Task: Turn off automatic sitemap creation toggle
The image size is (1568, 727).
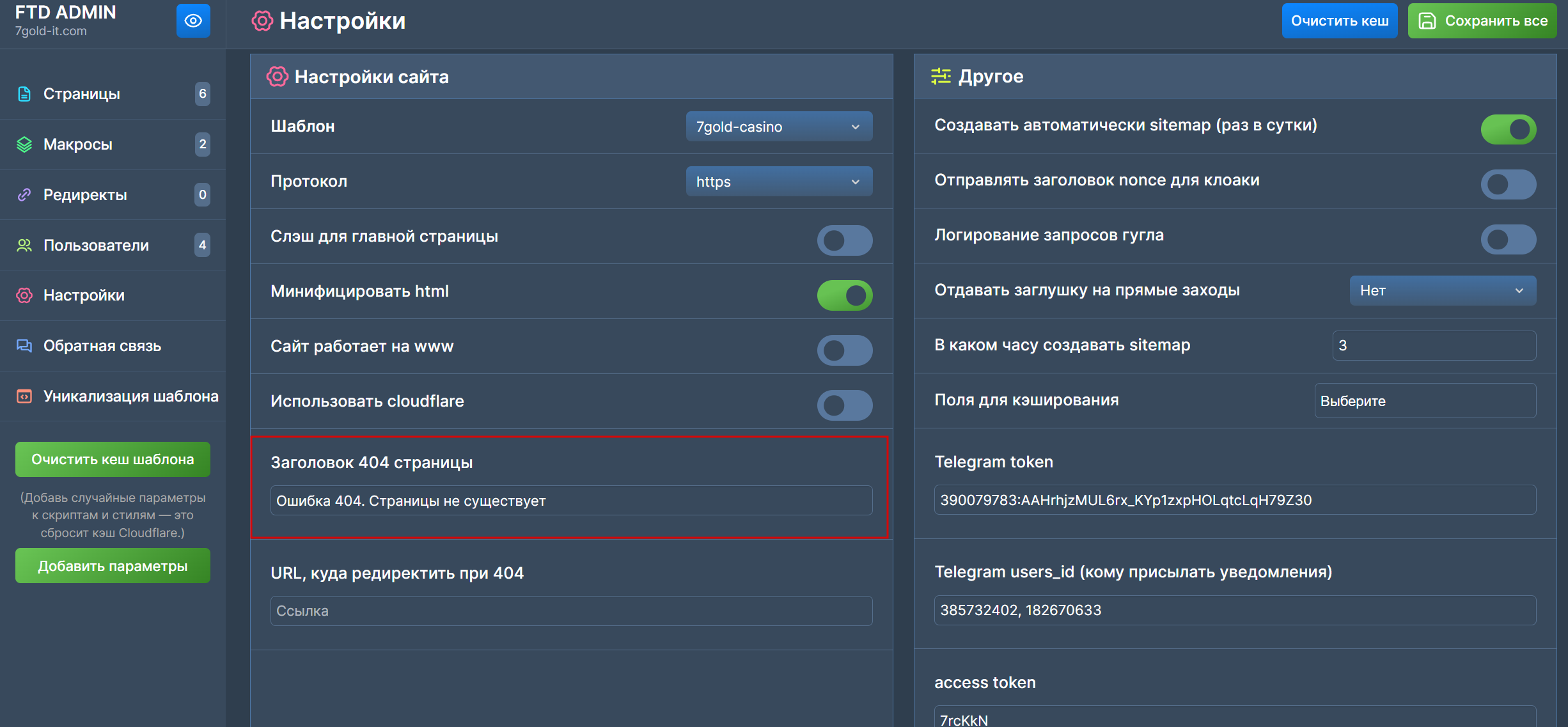Action: coord(1508,130)
